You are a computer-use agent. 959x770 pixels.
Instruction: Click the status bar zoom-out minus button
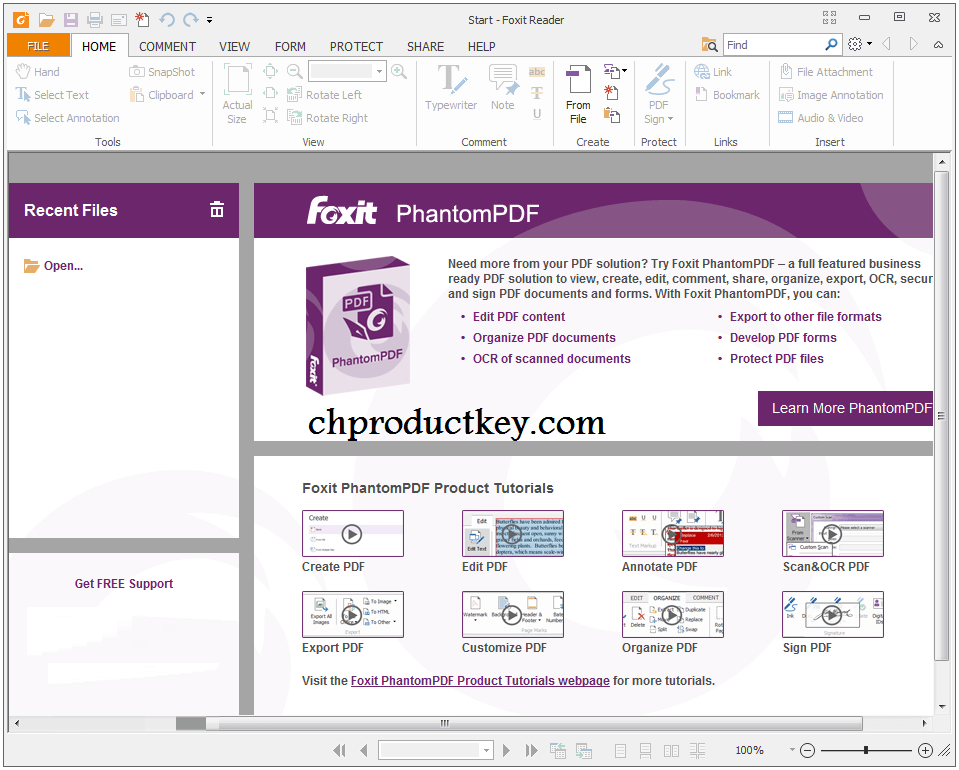(807, 750)
